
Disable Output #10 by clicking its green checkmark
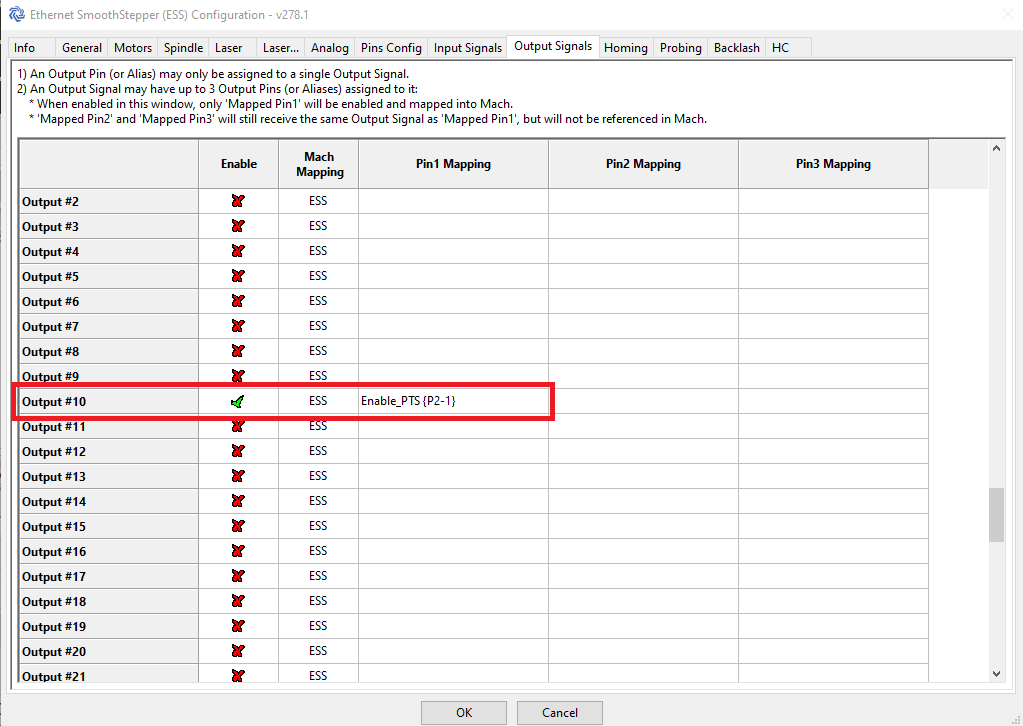[238, 400]
